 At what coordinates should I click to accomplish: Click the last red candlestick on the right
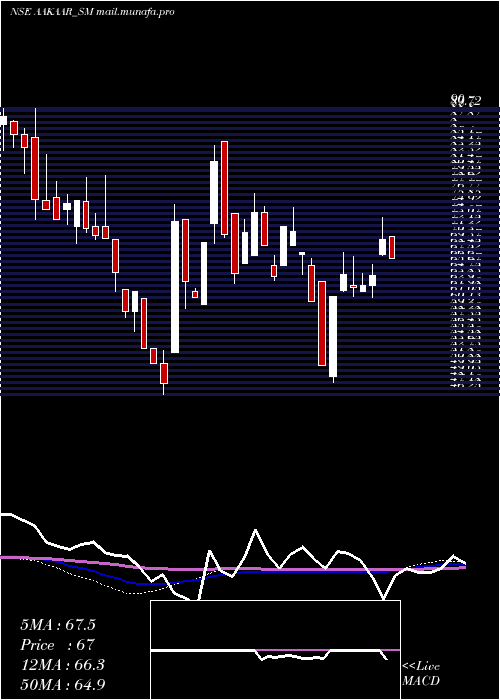(x=392, y=247)
